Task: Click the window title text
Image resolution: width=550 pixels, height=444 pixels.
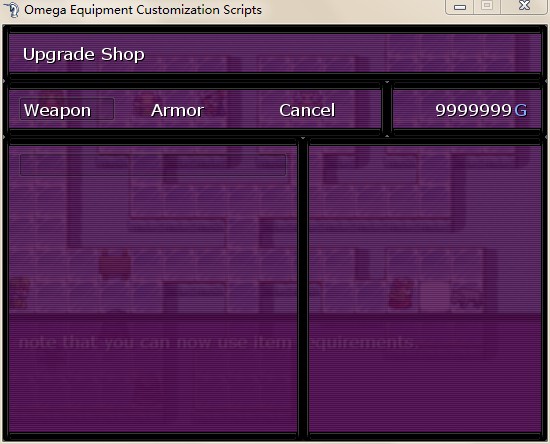Action: click(143, 10)
